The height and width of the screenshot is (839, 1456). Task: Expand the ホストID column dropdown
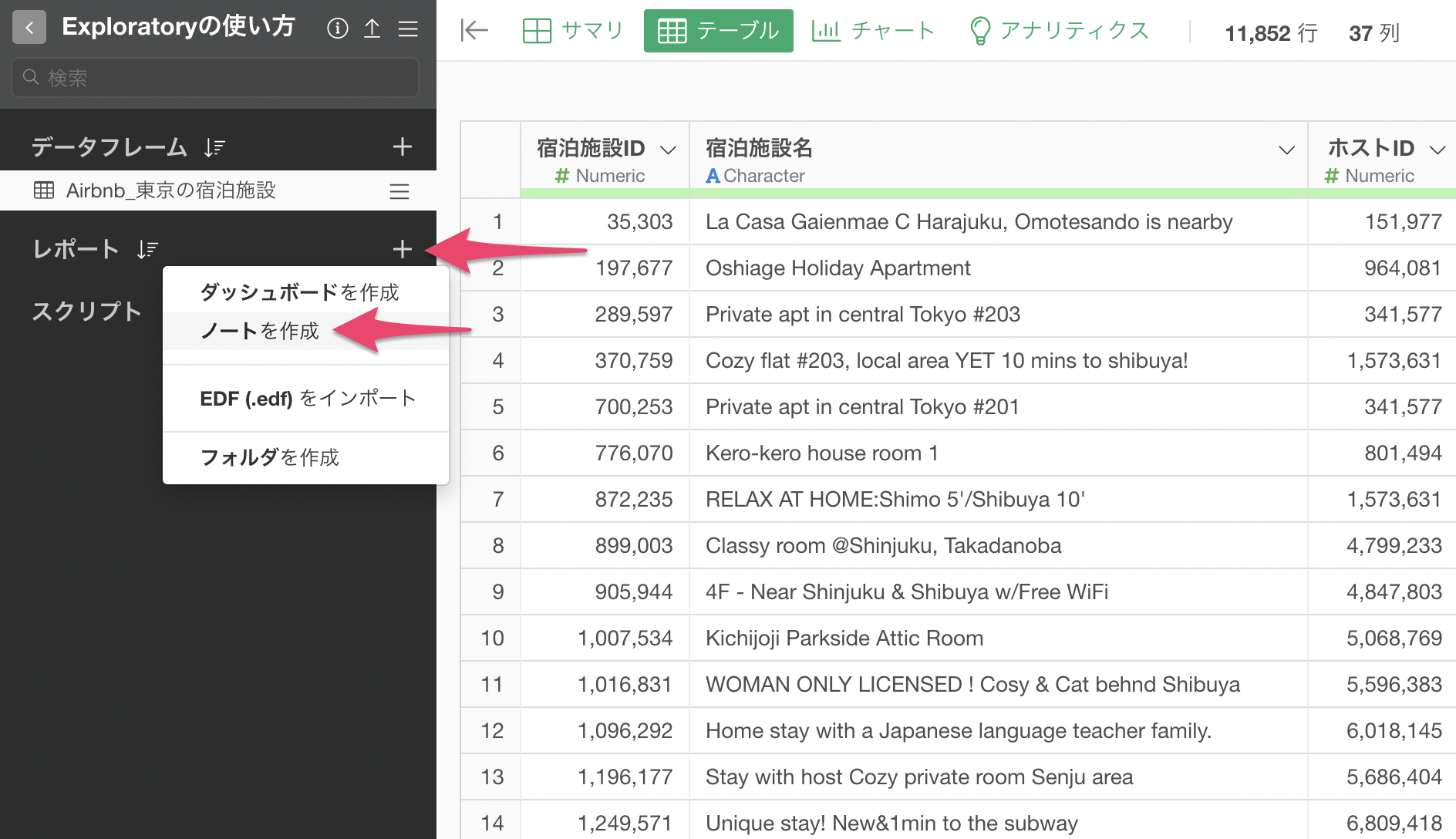click(1437, 150)
